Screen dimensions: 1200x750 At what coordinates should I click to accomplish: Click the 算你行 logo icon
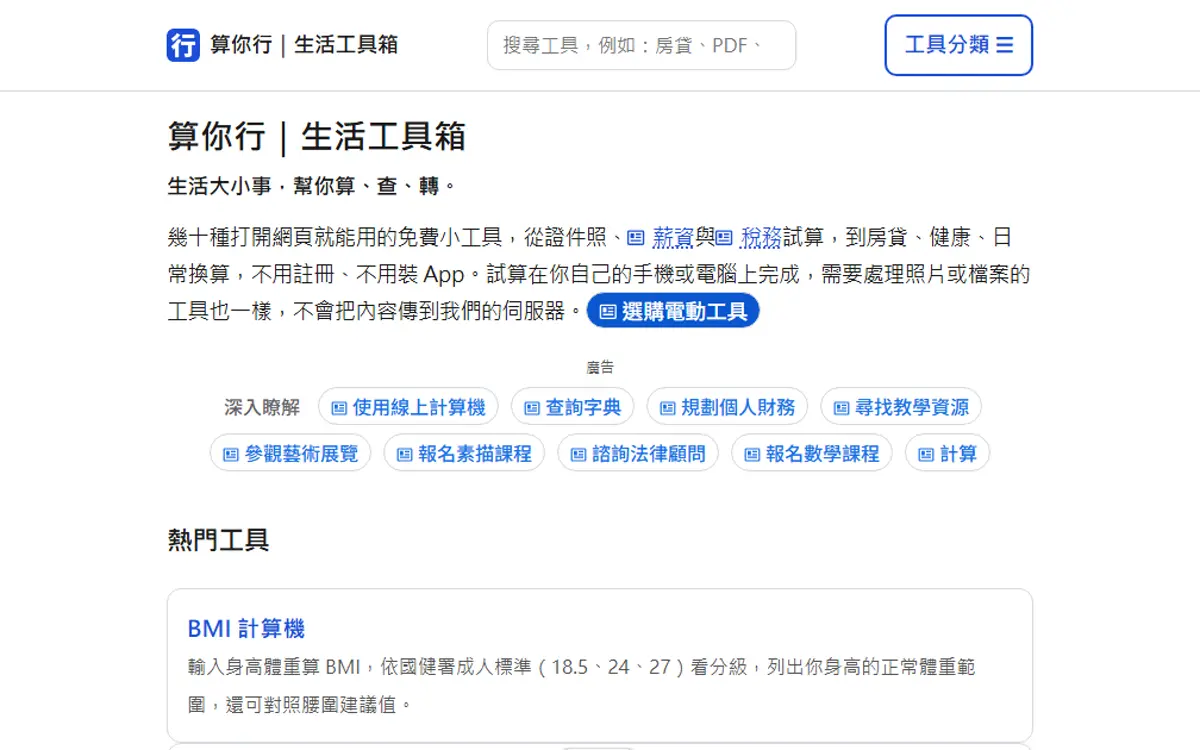pos(183,45)
